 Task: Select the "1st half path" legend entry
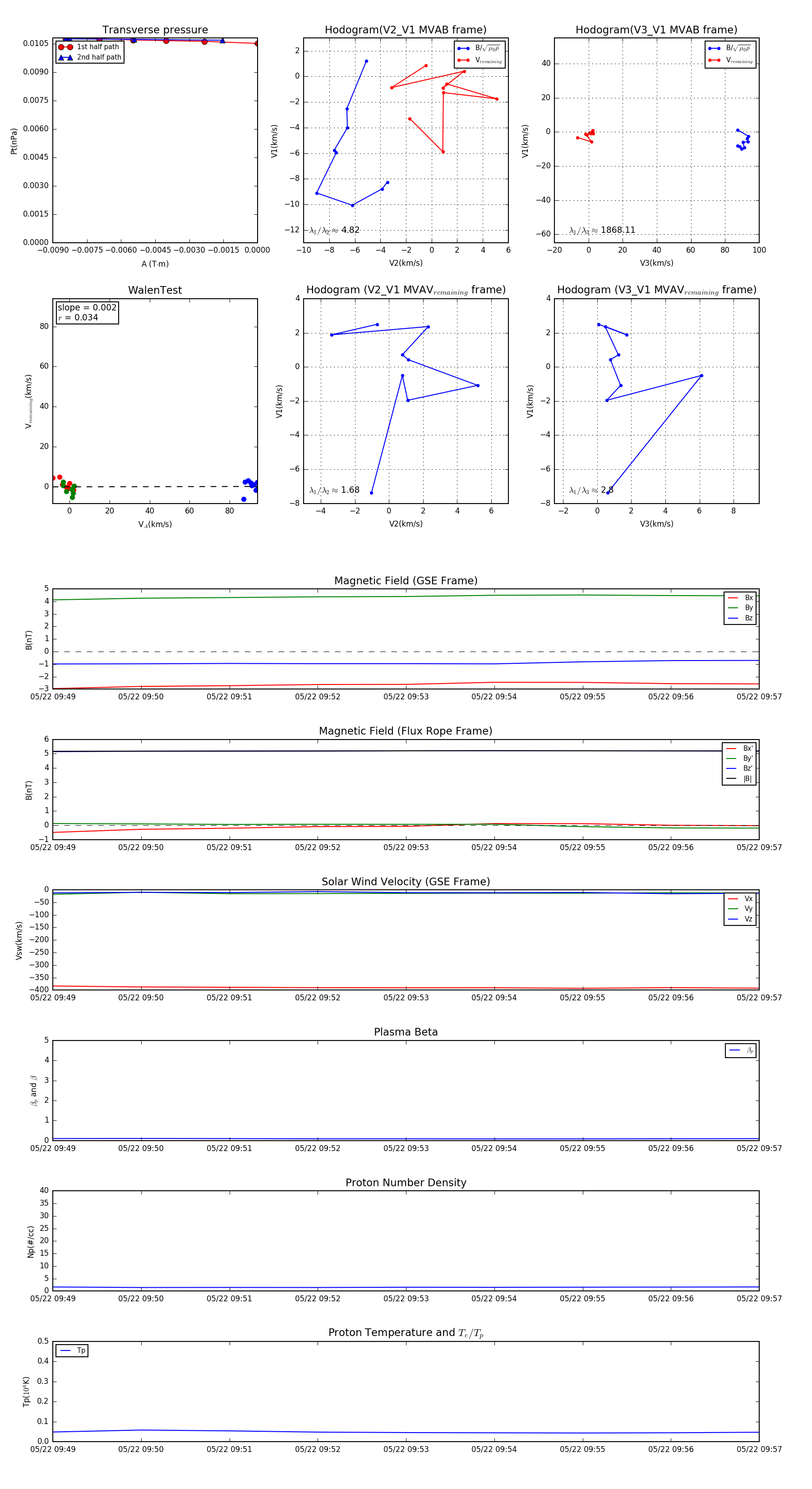[90, 47]
